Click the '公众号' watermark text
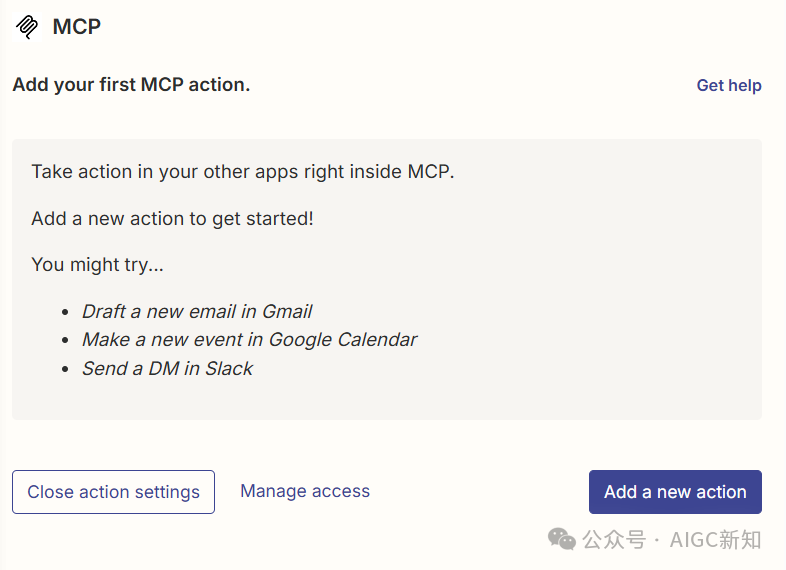 (614, 540)
